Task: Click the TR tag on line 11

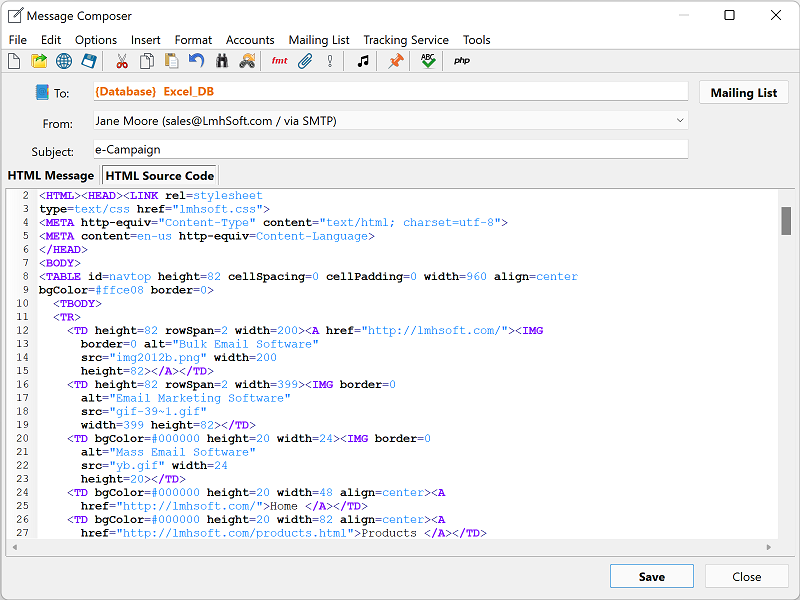Action: (x=66, y=317)
